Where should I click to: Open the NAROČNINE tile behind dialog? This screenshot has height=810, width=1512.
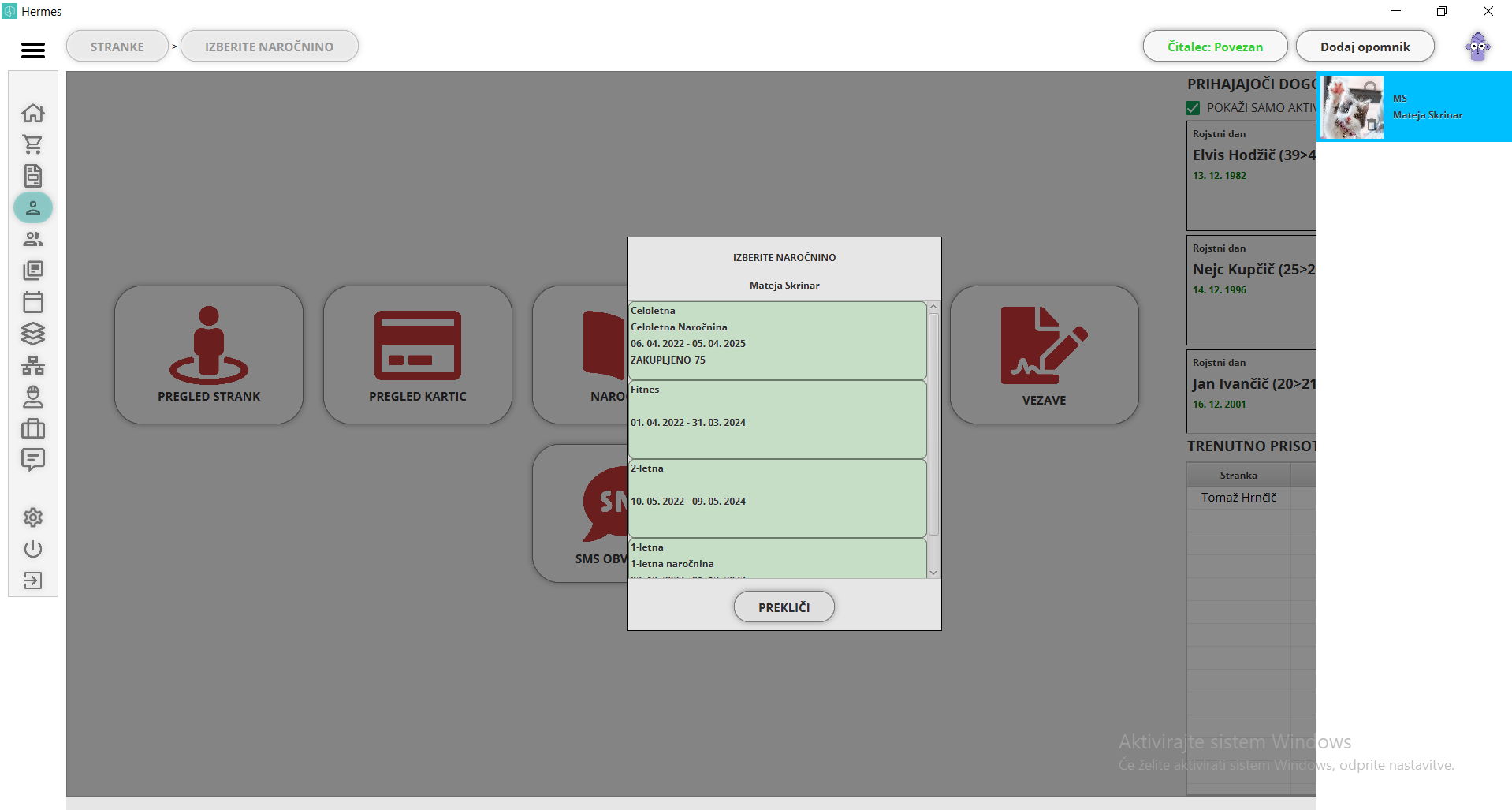tap(580, 355)
